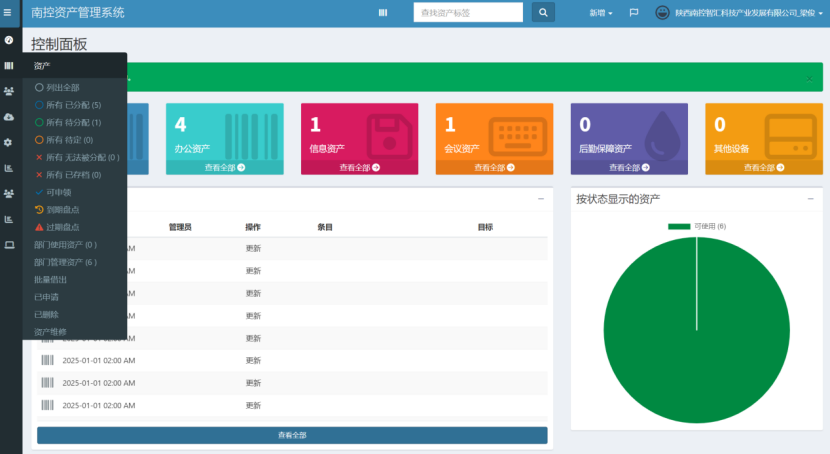This screenshot has width=830, height=454.
Task: Click the hamburger menu toggle icon
Action: (8, 13)
